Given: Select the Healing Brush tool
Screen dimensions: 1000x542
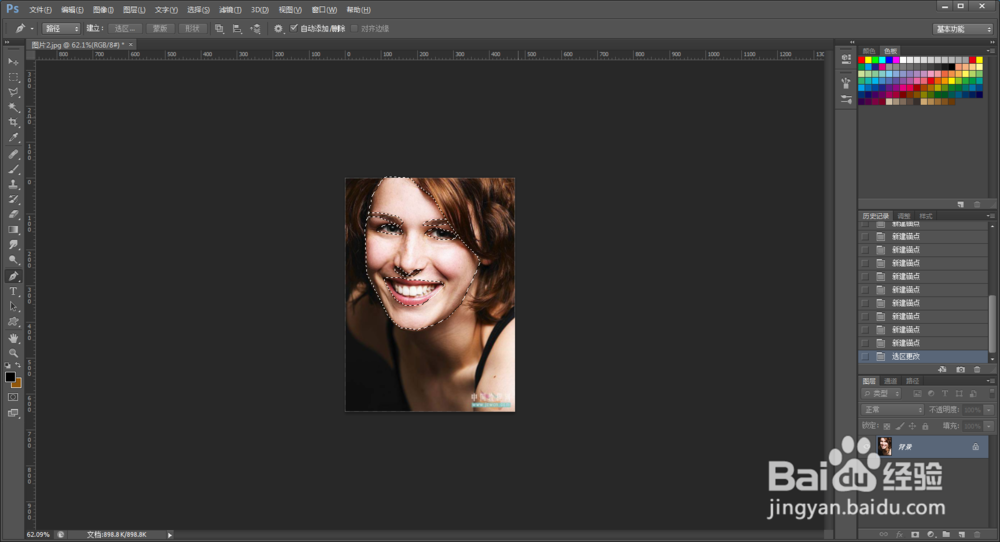Looking at the screenshot, I should click(13, 154).
